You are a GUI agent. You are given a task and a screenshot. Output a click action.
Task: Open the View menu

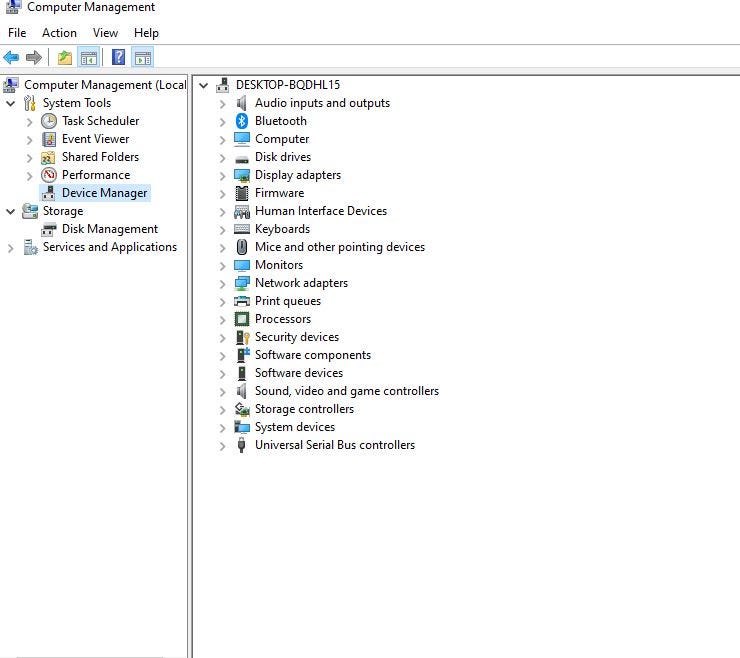click(105, 33)
